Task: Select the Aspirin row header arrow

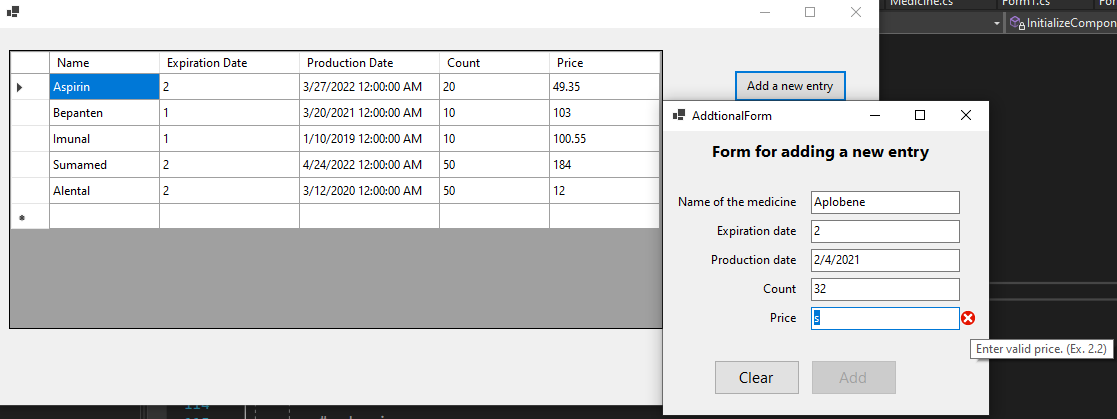Action: [30, 87]
